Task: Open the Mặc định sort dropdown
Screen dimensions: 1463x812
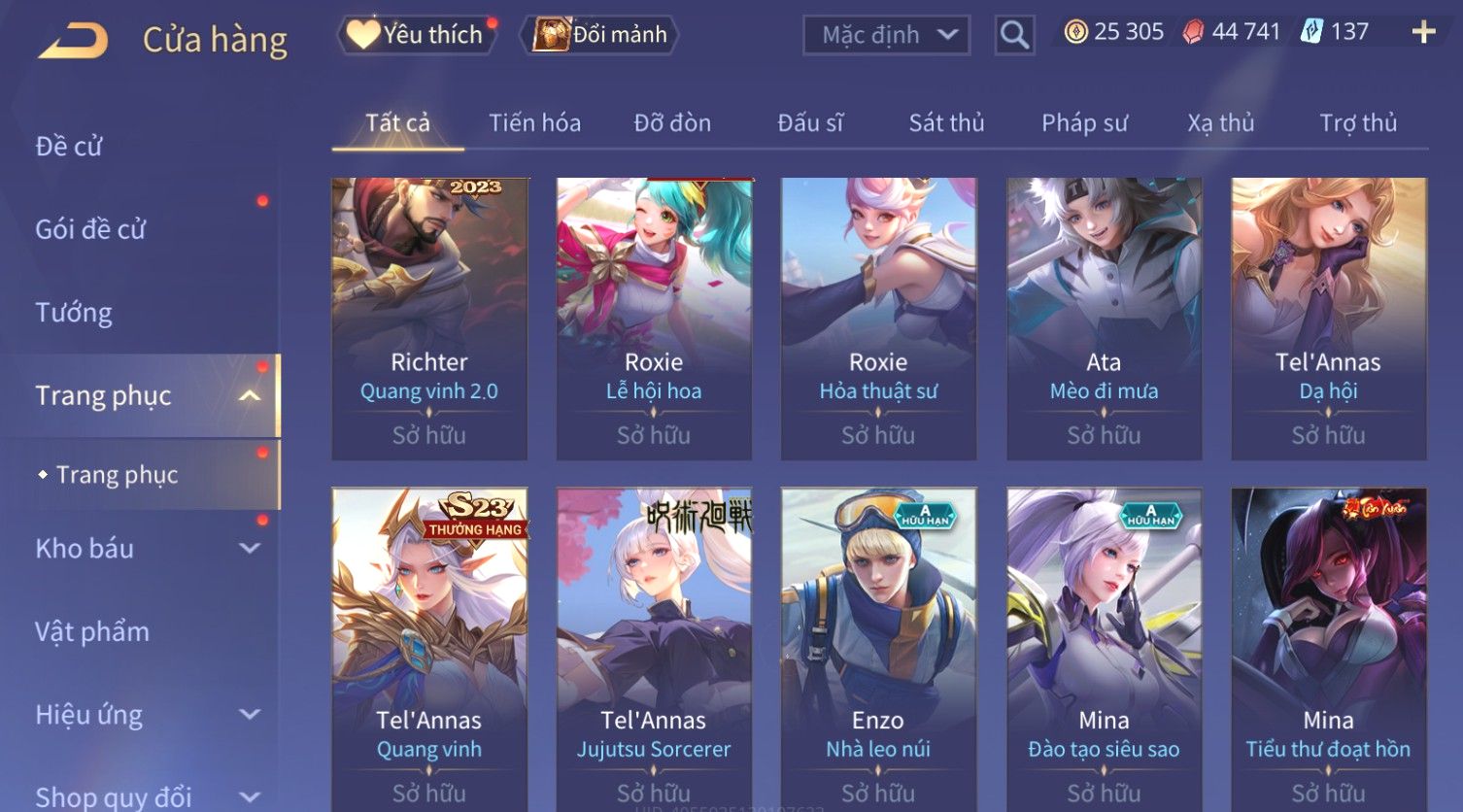Action: [x=887, y=35]
